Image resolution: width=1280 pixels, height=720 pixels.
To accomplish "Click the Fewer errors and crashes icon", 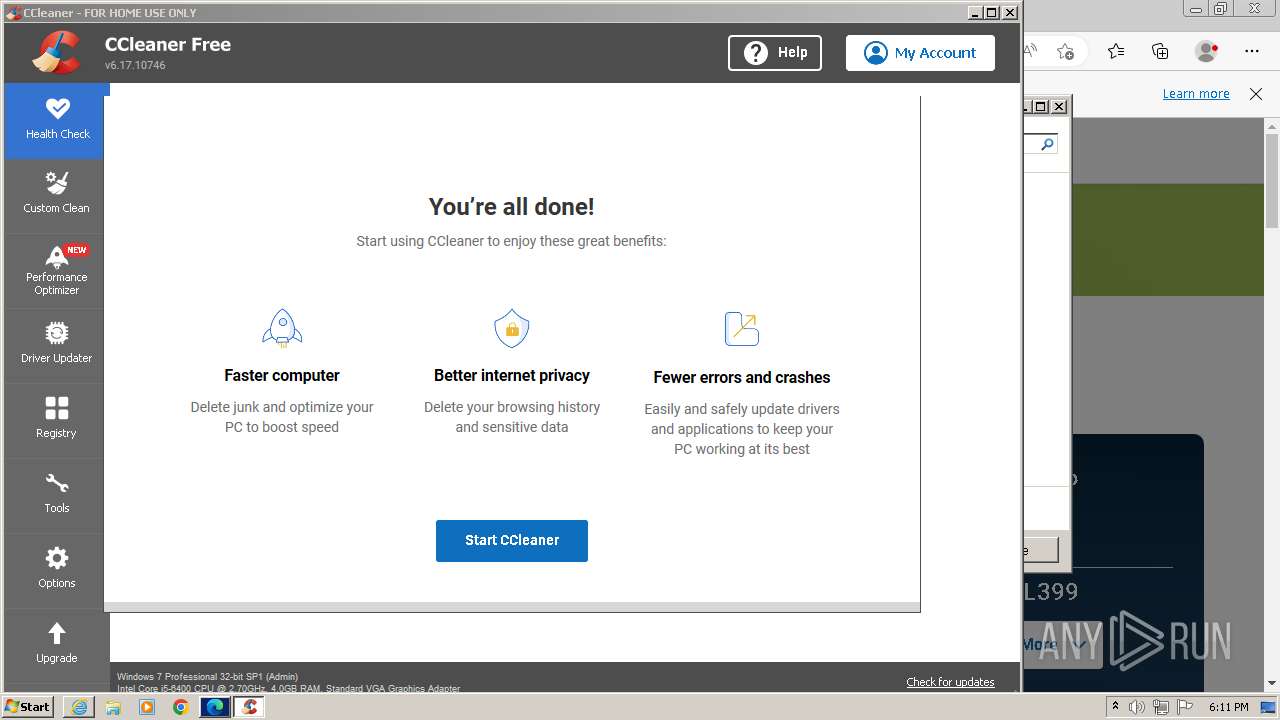I will (x=742, y=328).
